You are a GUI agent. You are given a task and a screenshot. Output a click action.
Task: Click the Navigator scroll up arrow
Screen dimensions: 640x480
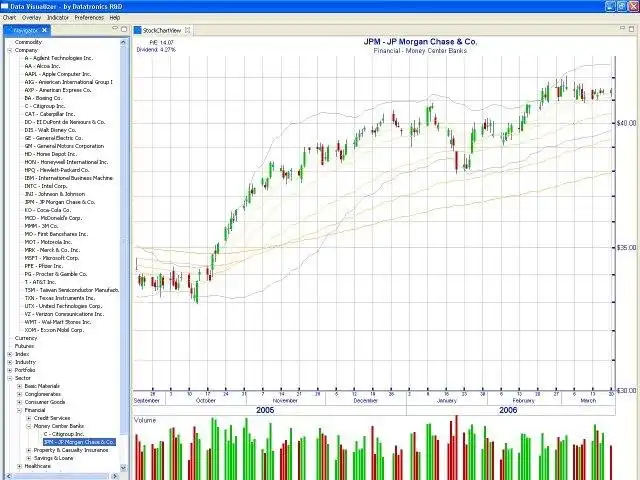click(124, 42)
